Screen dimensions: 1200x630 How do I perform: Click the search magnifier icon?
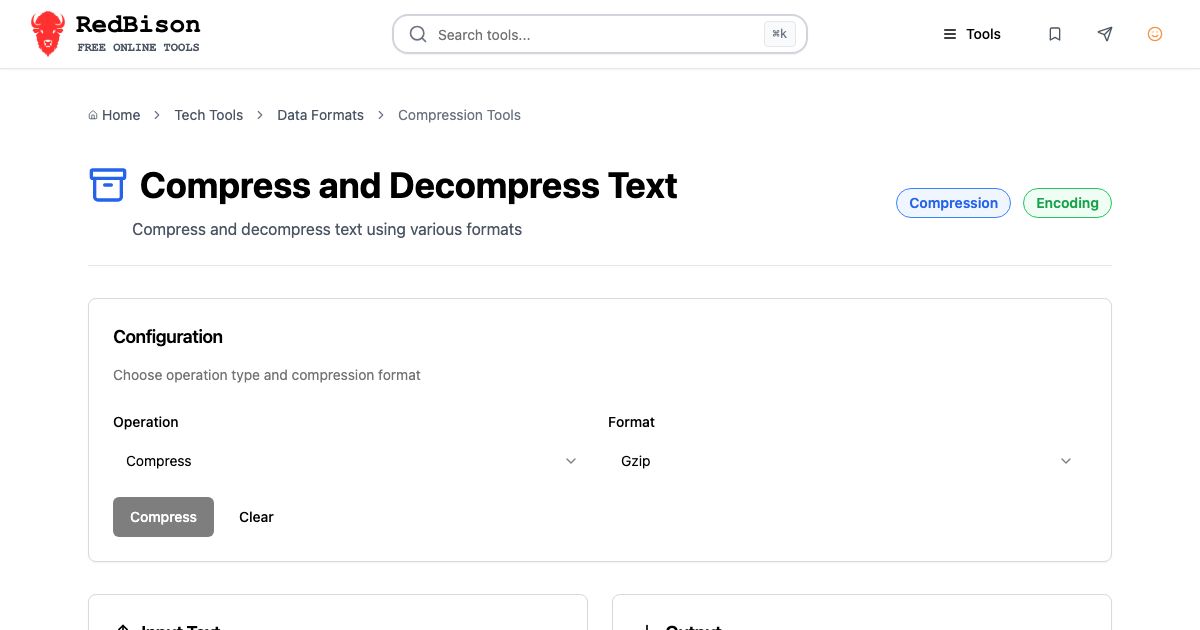pos(418,34)
